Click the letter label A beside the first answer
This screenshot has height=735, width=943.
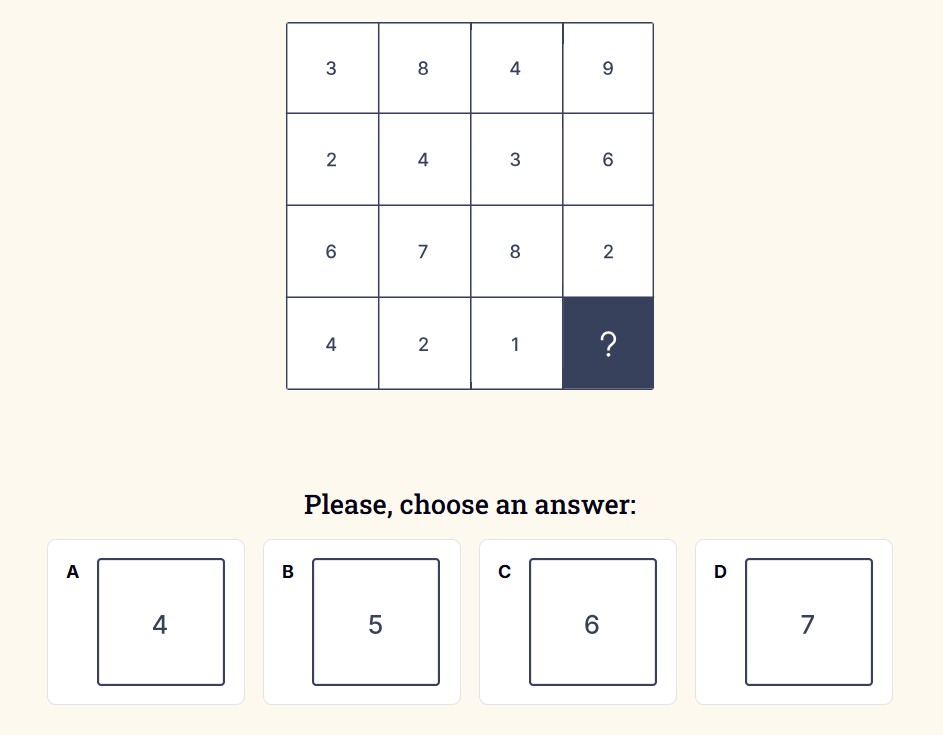coord(72,572)
